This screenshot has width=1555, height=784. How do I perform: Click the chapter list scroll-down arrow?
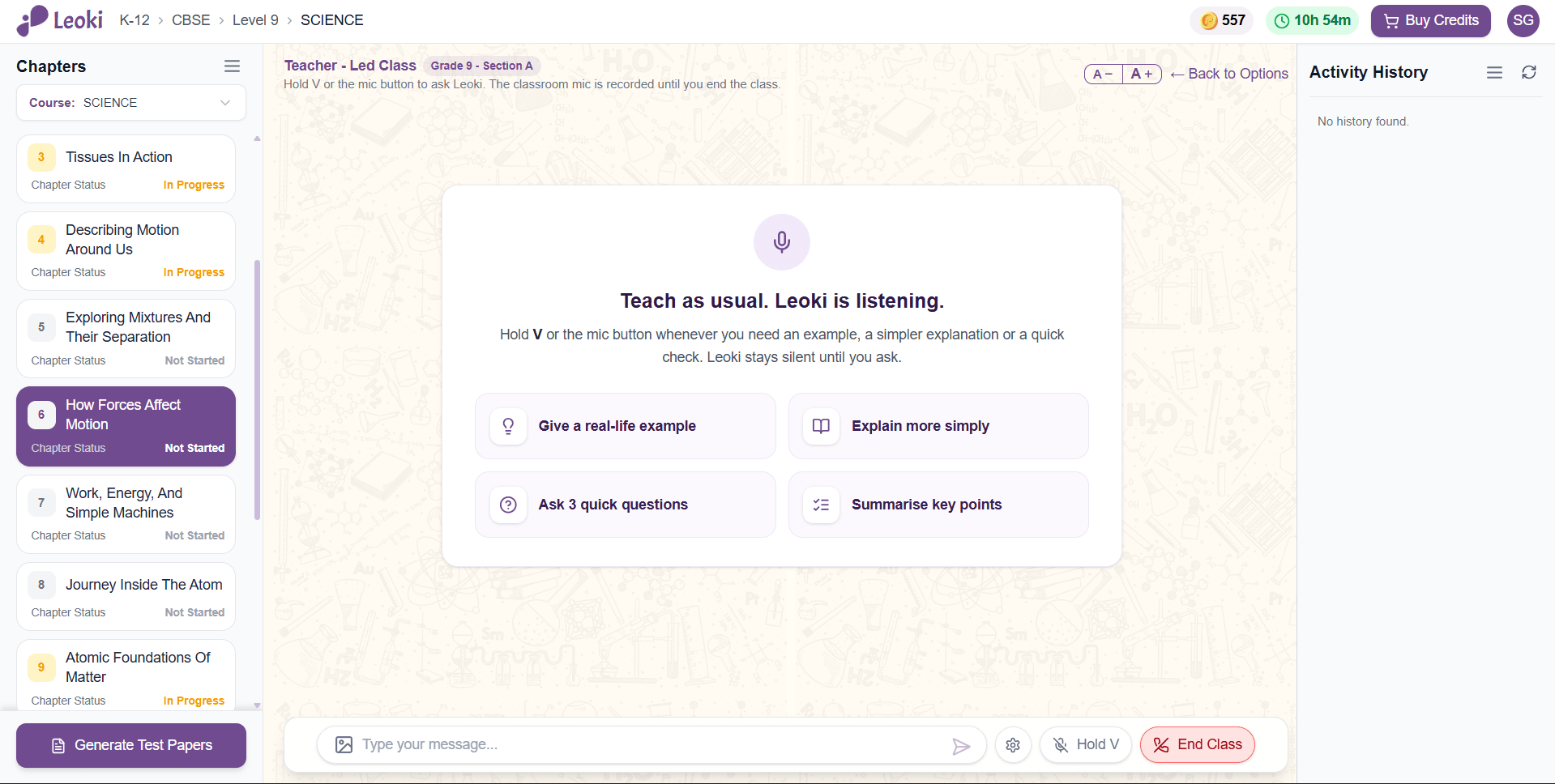tap(258, 705)
